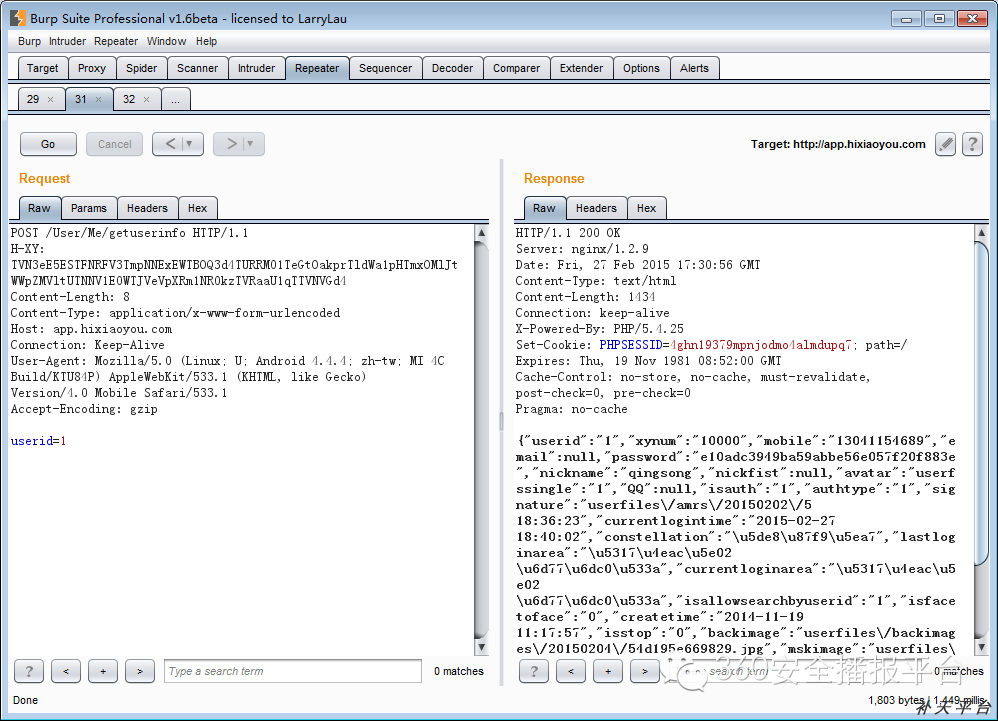Open the back history dropdown arrow
Screen dimensions: 998x721
(190, 144)
